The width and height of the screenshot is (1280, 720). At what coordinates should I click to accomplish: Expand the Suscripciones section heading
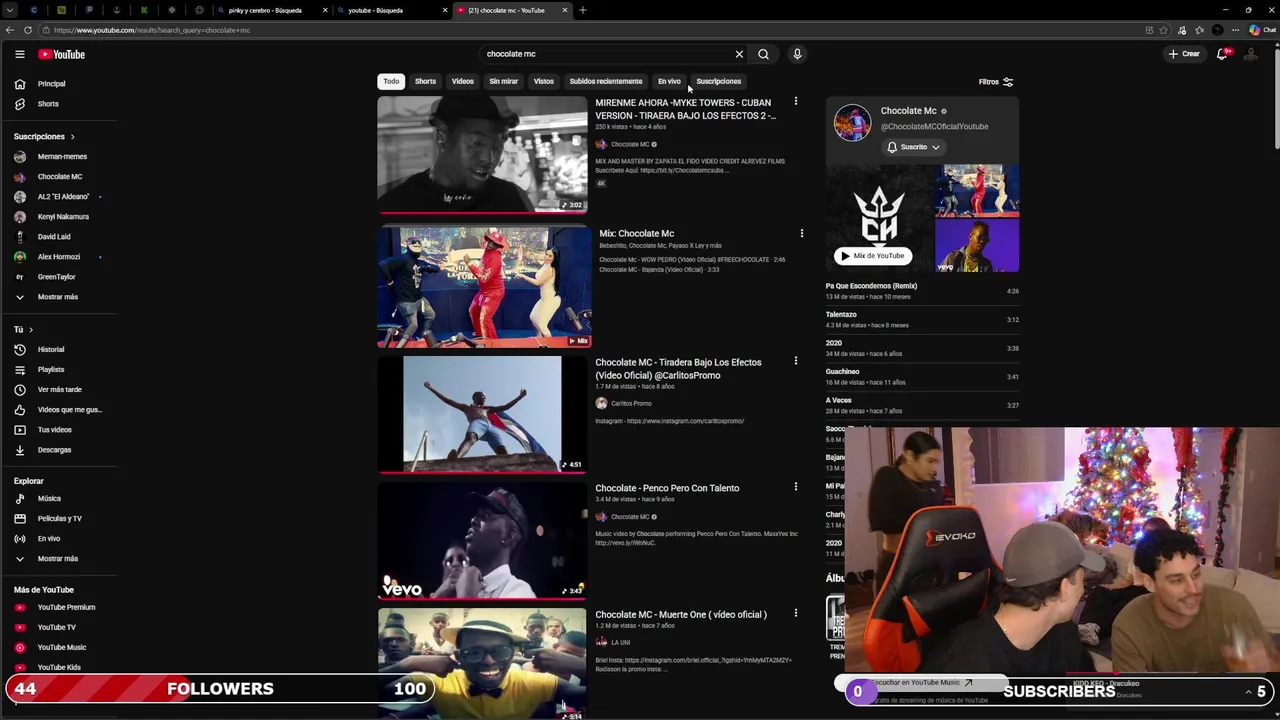(x=44, y=136)
